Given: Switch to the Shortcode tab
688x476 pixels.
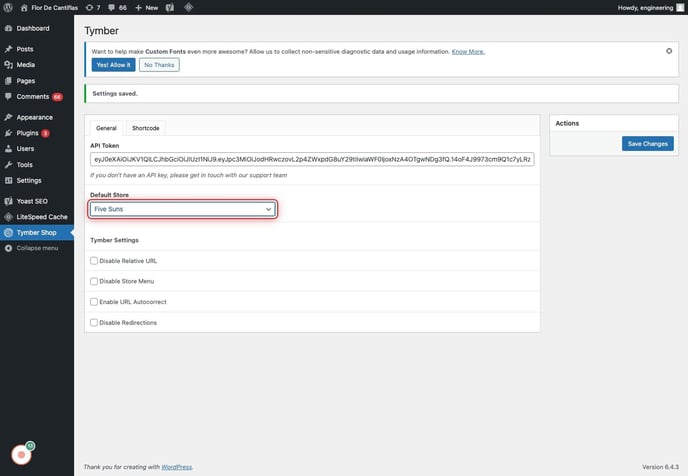Looking at the screenshot, I should (x=146, y=128).
